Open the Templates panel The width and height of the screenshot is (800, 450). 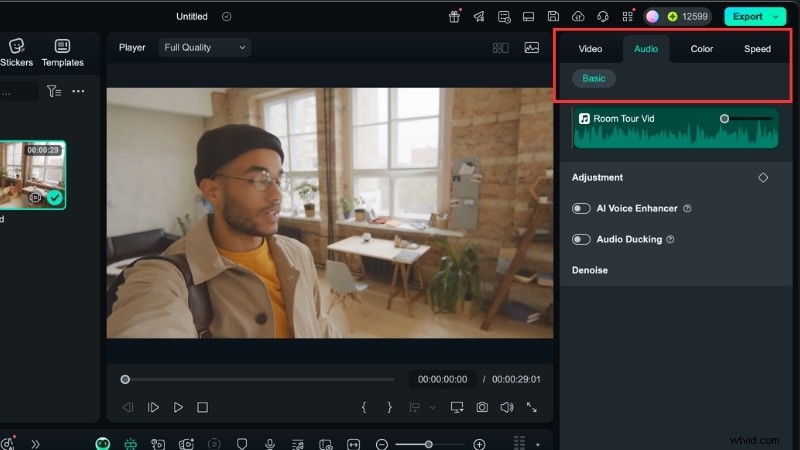coord(62,53)
